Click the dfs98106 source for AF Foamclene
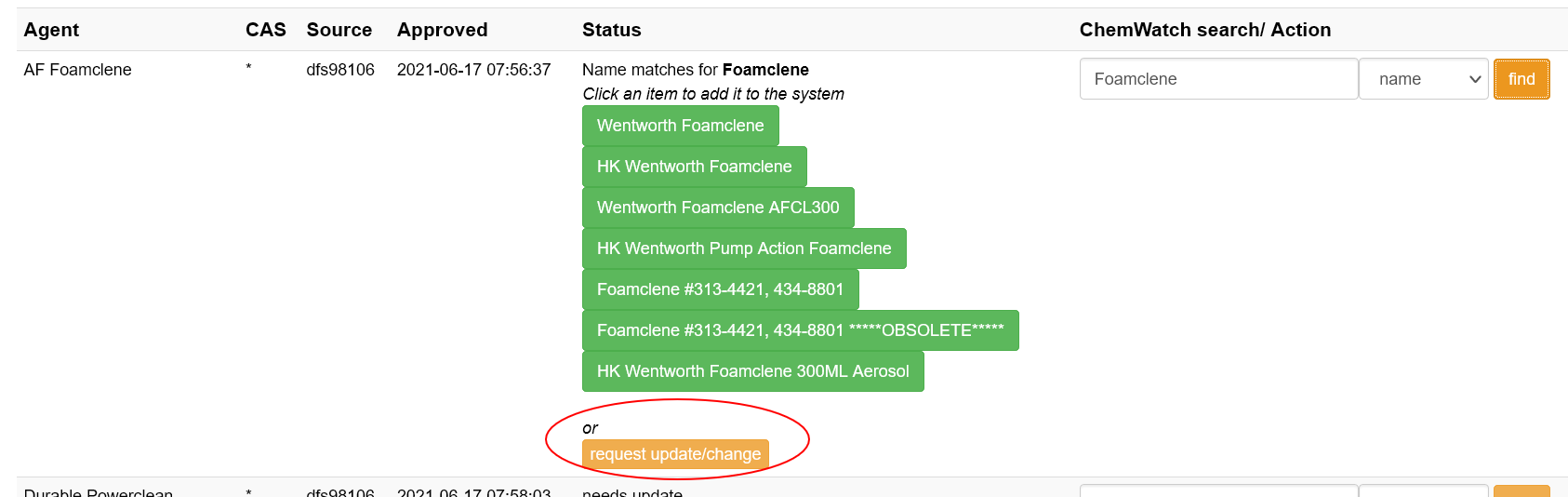The width and height of the screenshot is (1568, 497). tap(339, 70)
